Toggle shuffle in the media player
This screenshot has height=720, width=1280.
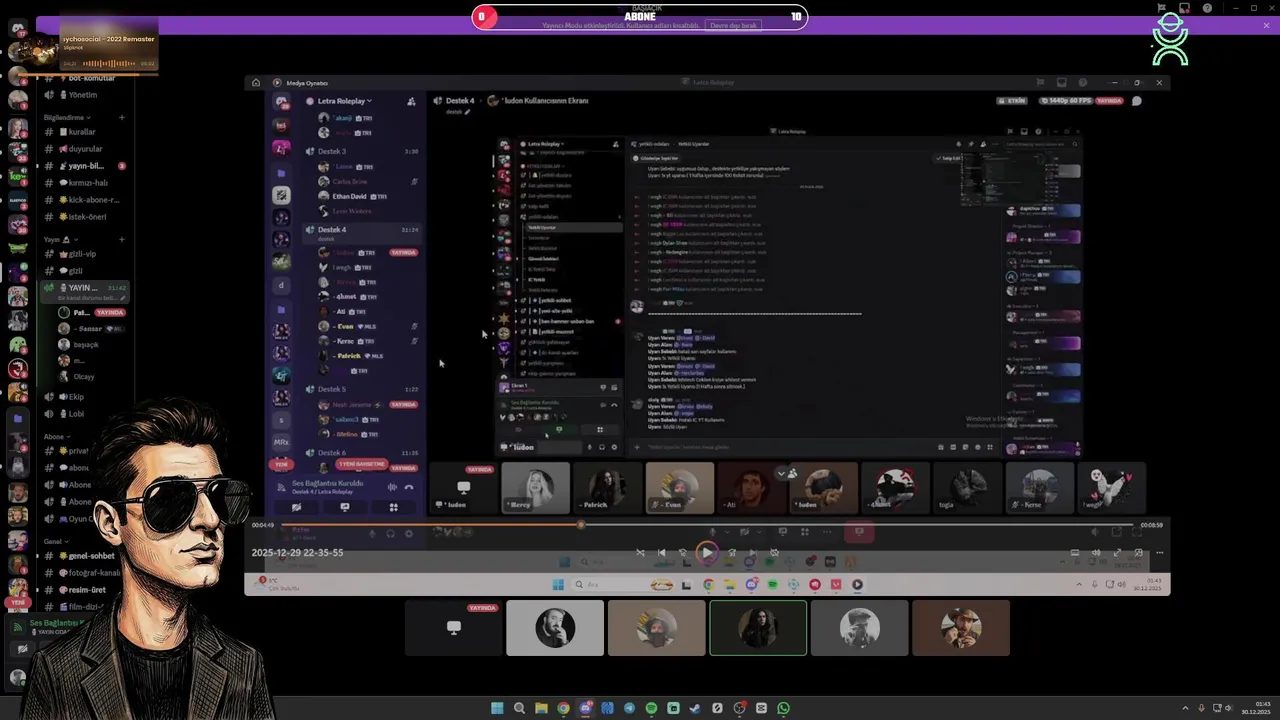(640, 553)
